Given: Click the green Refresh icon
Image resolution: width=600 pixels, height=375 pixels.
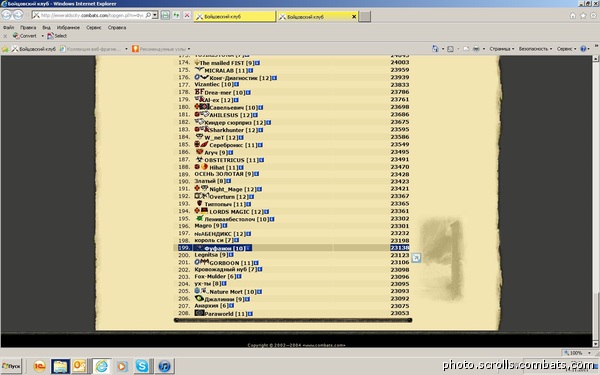Looking at the screenshot, I should point(176,15).
